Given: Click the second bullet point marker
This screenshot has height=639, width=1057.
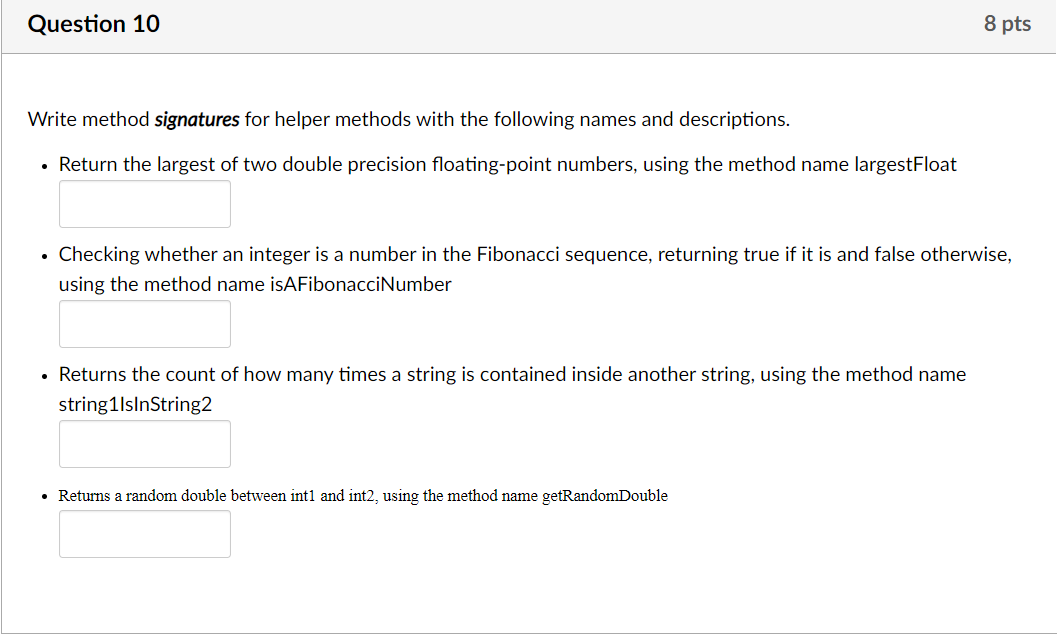Looking at the screenshot, I should tap(44, 255).
